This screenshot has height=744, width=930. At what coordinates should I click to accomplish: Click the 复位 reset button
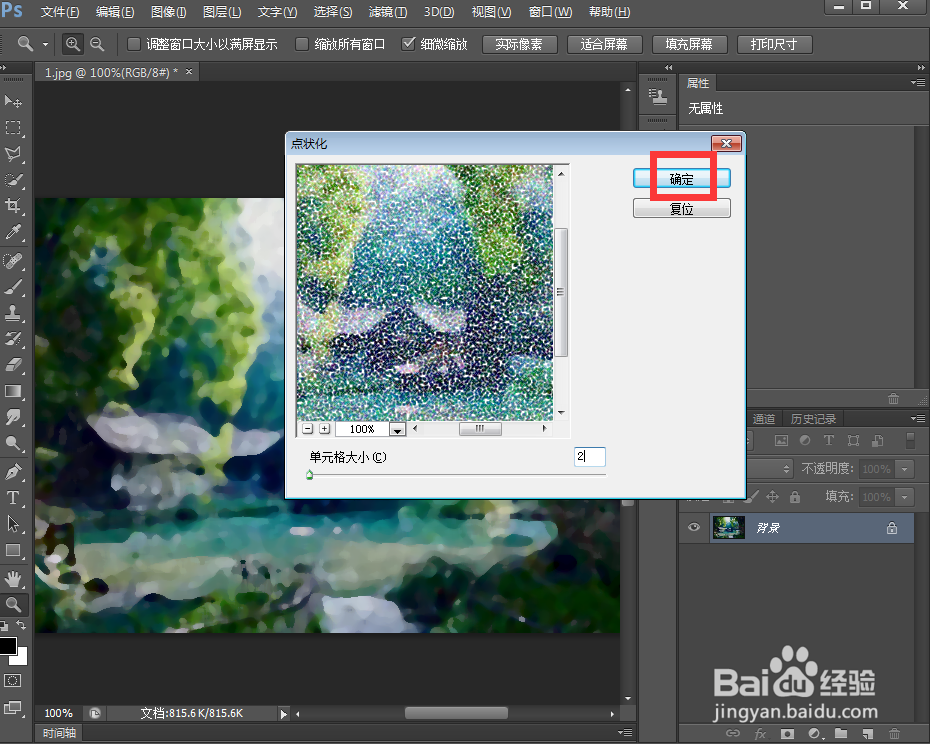coord(681,207)
